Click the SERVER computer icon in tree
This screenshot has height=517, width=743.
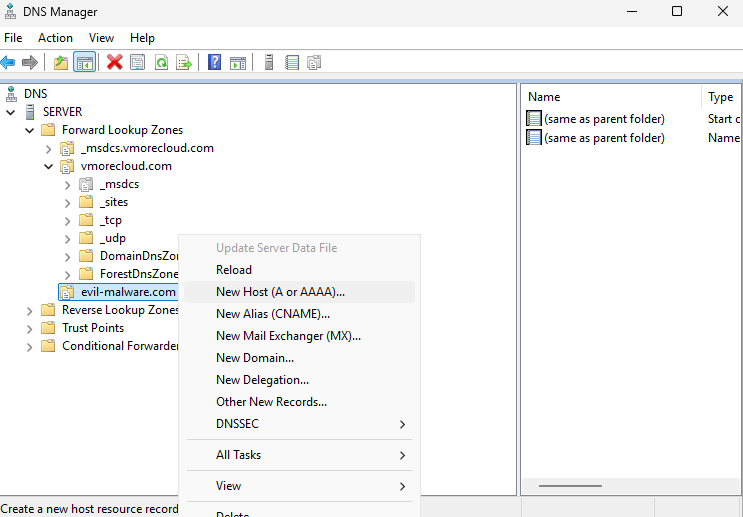point(30,112)
